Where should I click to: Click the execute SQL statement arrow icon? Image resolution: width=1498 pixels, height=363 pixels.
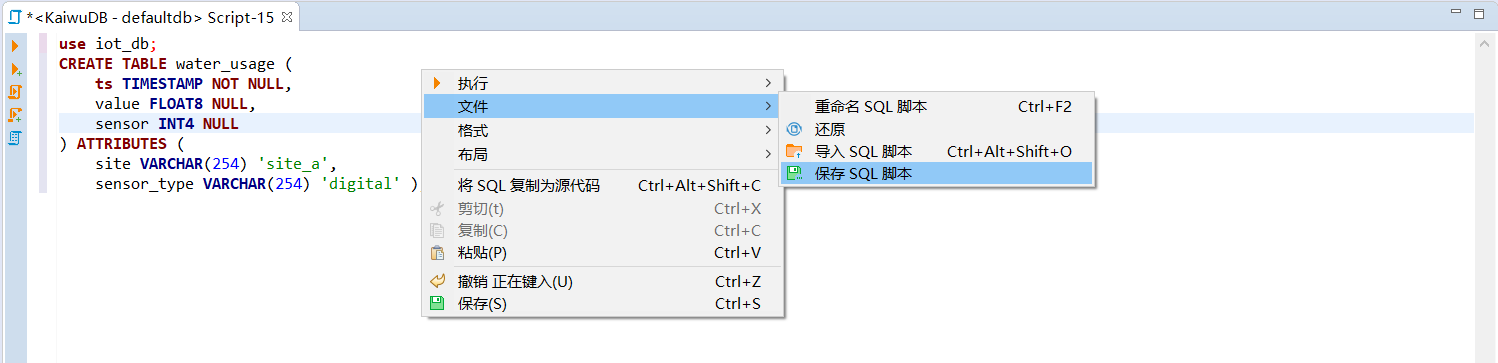point(15,46)
